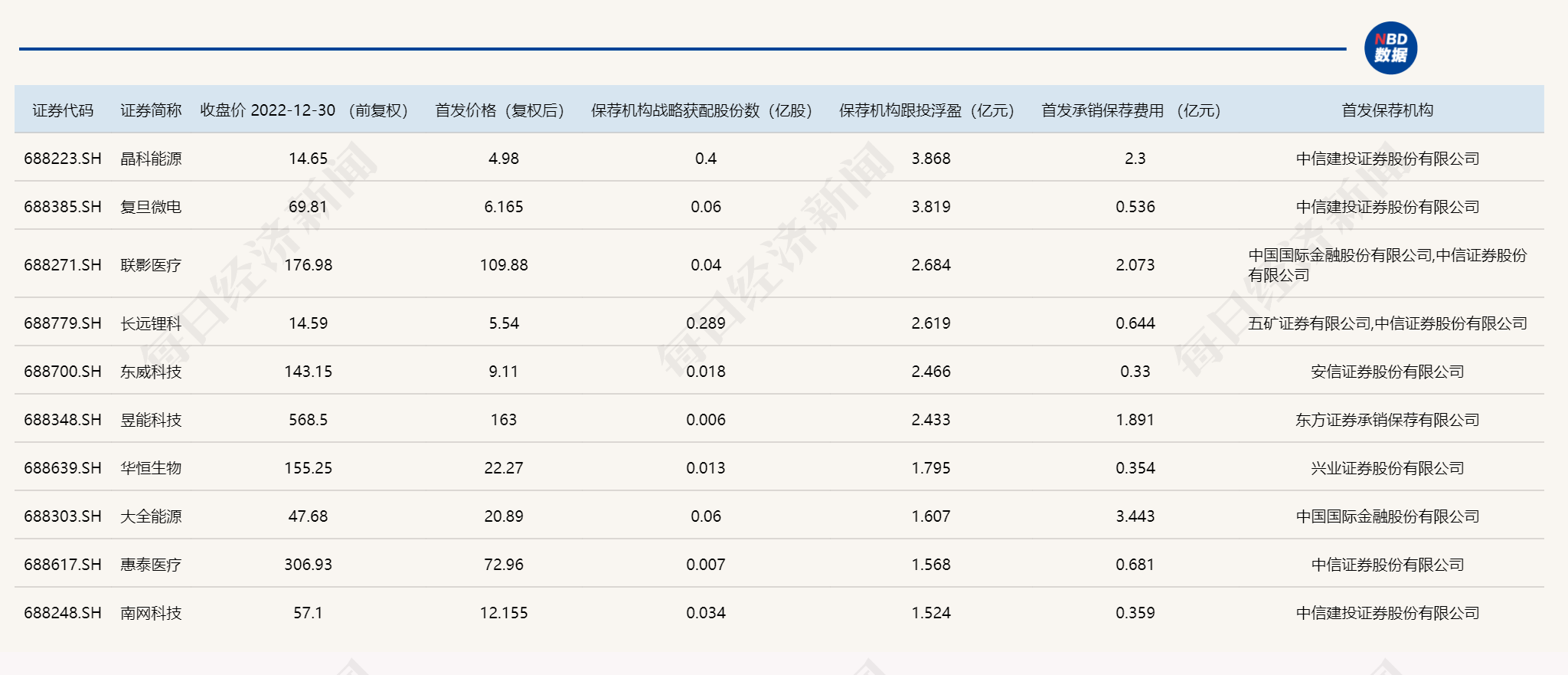Click the name 大全能源

tap(151, 516)
